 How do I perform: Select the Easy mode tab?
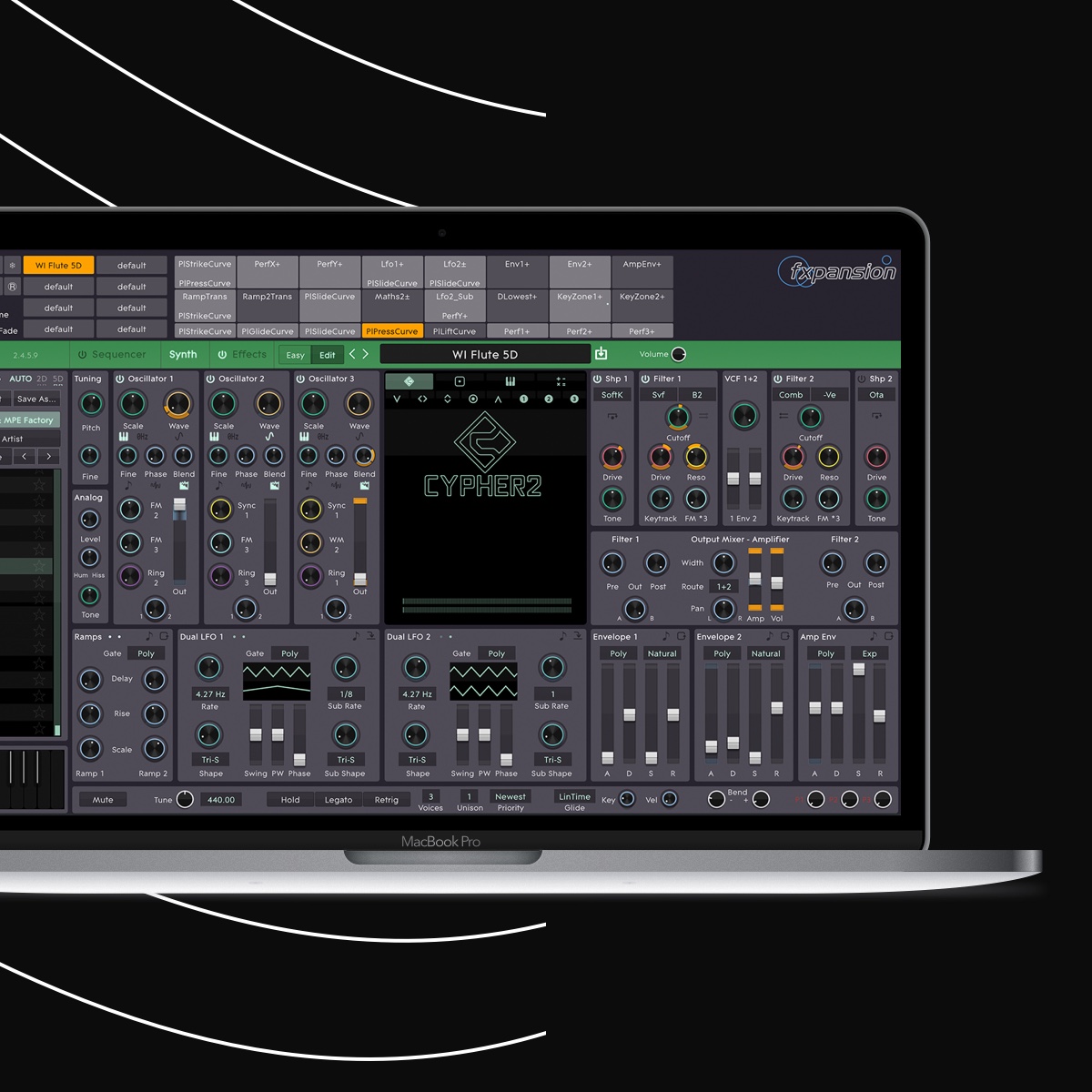click(x=295, y=355)
